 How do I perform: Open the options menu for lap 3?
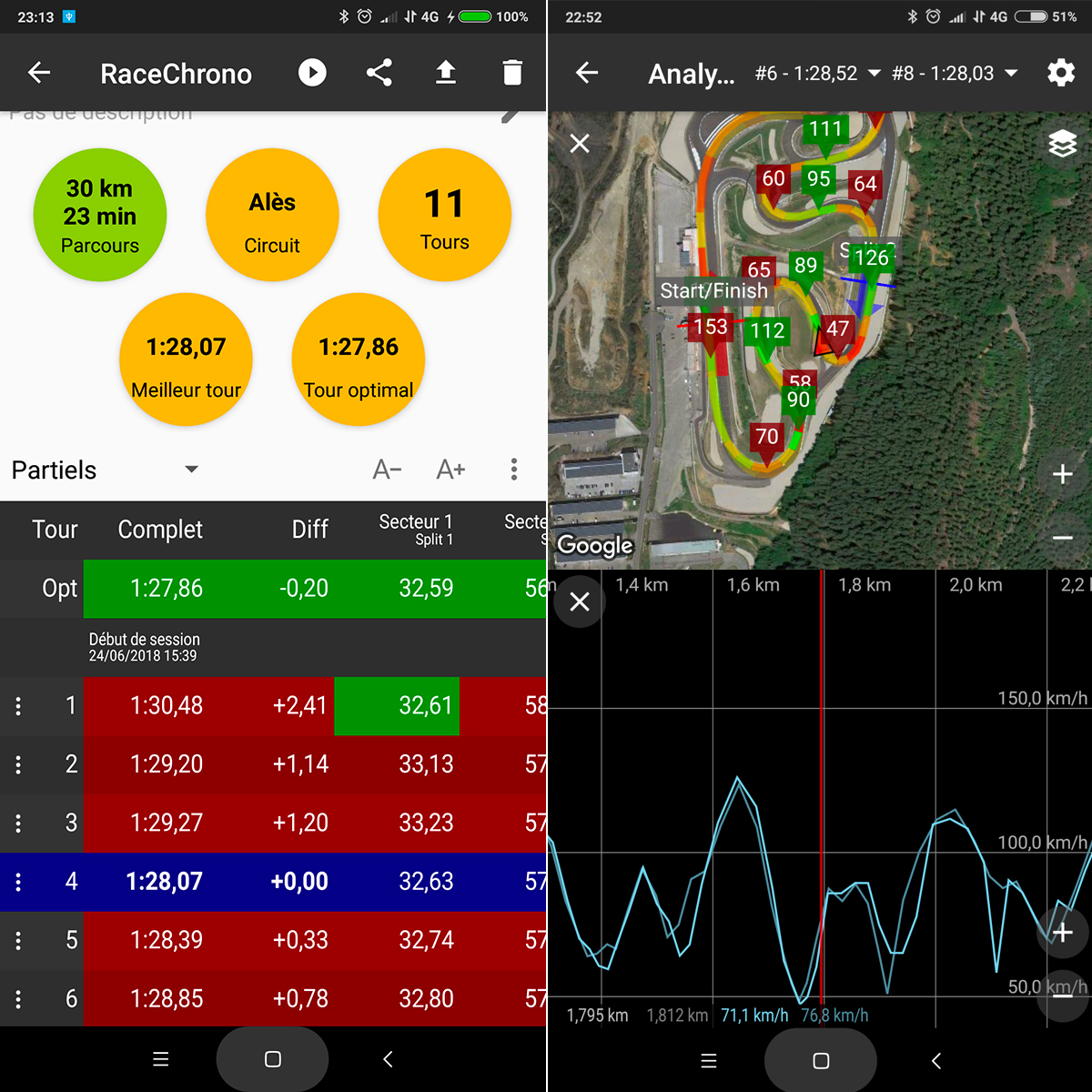18,824
